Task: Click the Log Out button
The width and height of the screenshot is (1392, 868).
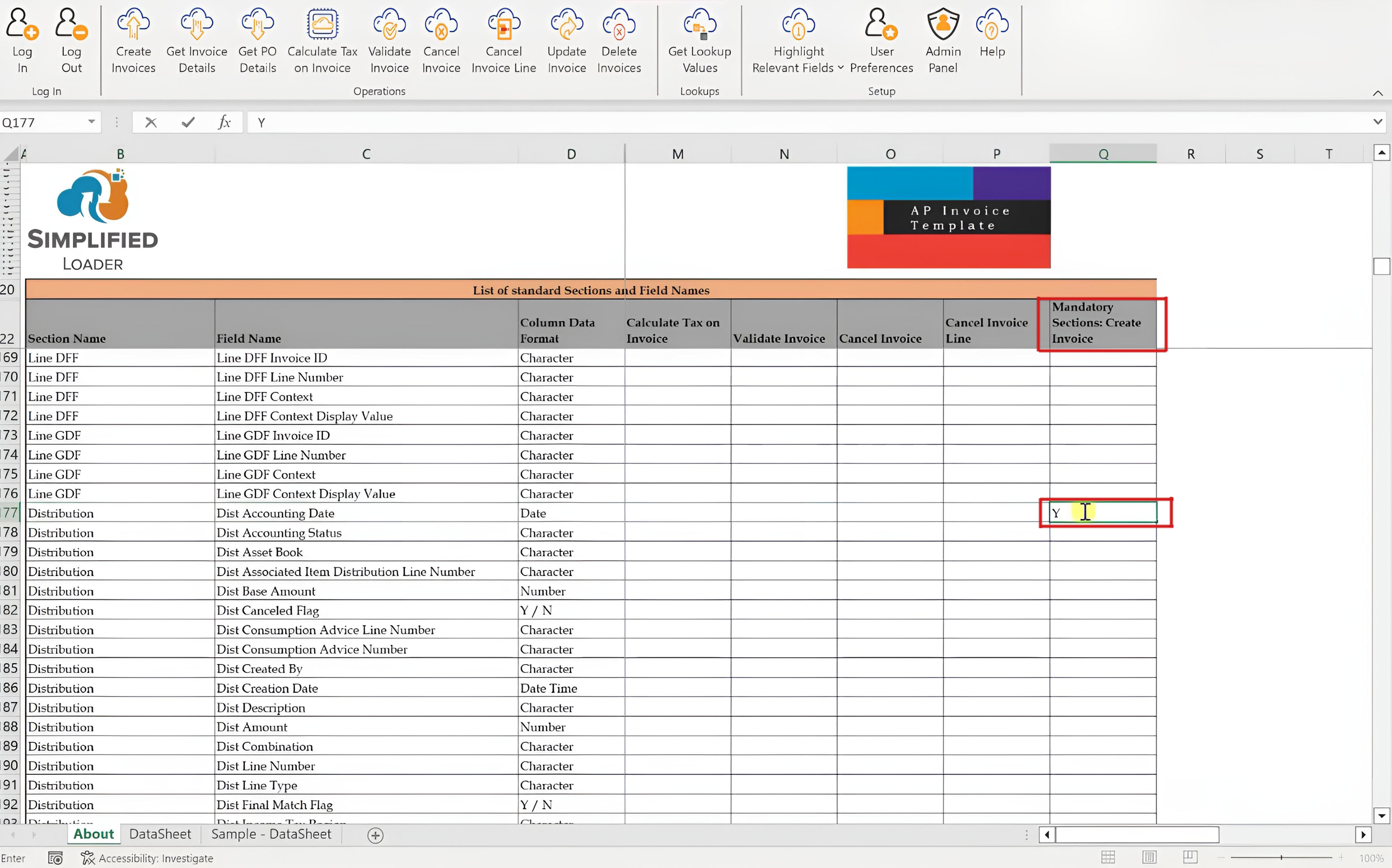Action: (x=71, y=40)
